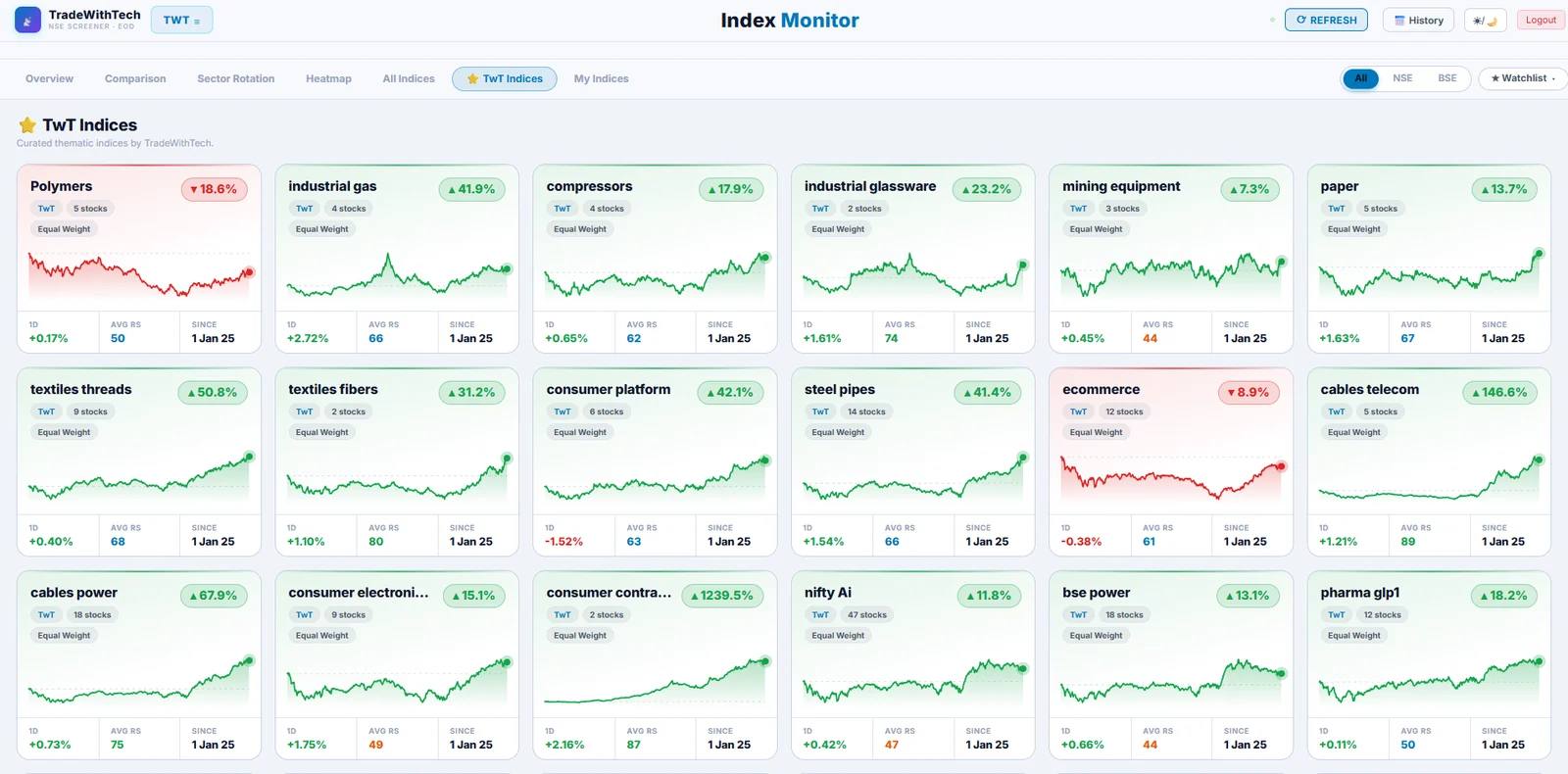Switch to the My Indices tab
Screen dimensions: 1568x774
(602, 78)
